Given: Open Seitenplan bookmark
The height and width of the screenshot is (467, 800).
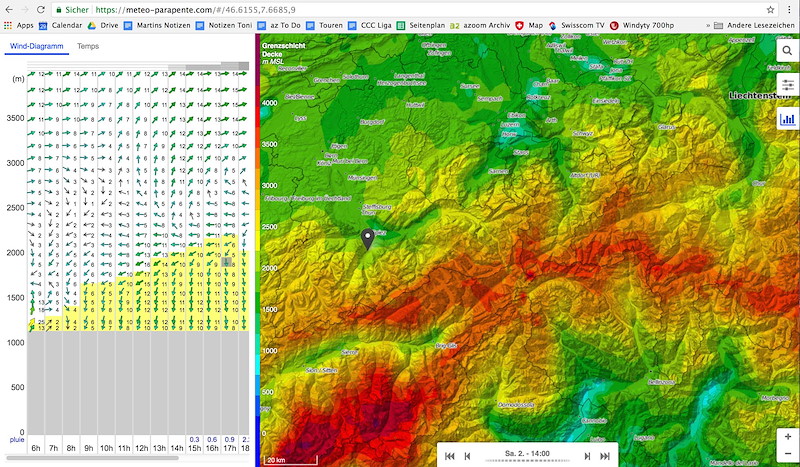Looking at the screenshot, I should [x=421, y=25].
